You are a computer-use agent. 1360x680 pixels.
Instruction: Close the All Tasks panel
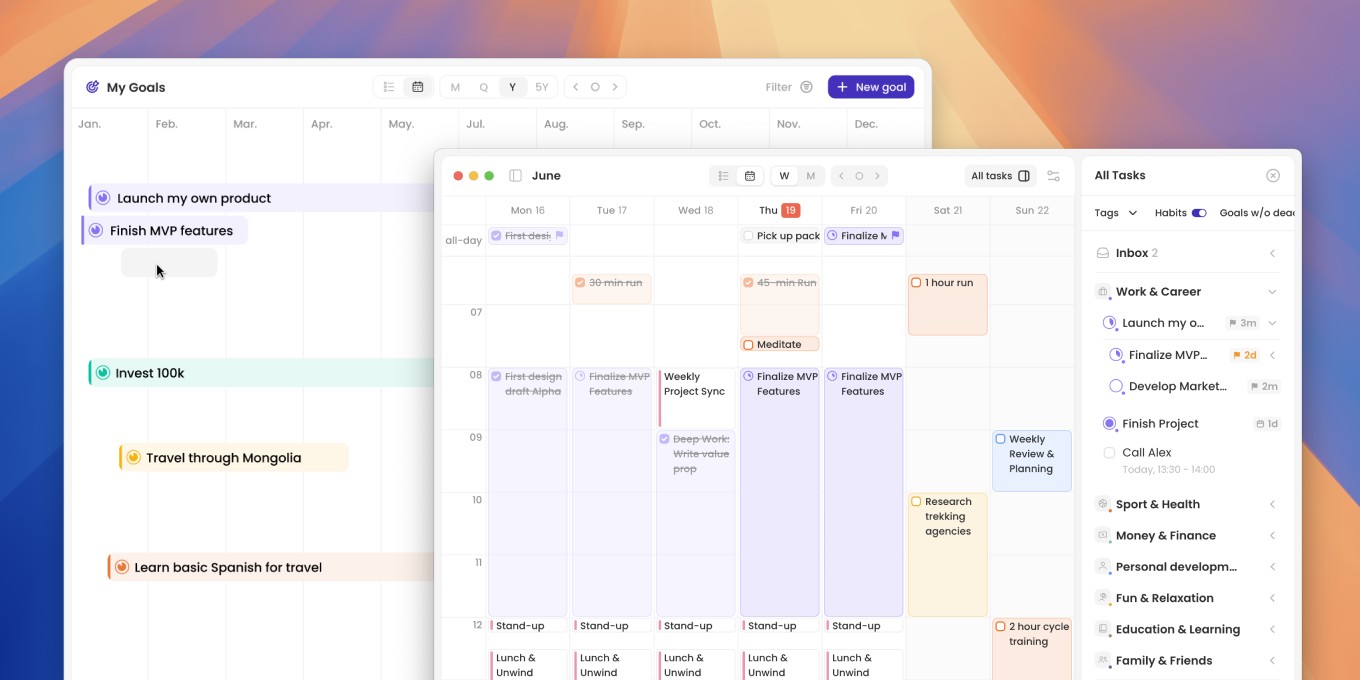[1272, 175]
